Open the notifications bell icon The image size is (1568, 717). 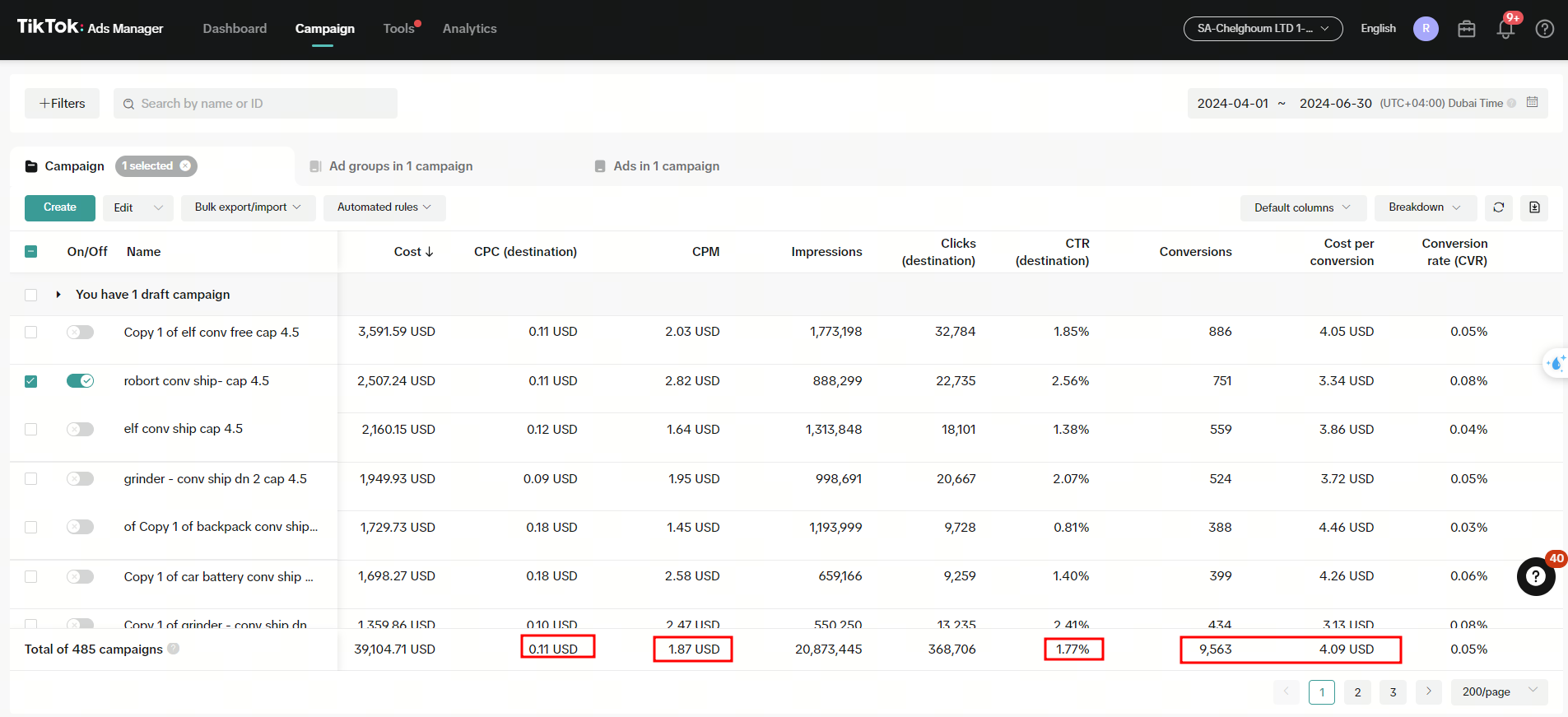click(1505, 29)
